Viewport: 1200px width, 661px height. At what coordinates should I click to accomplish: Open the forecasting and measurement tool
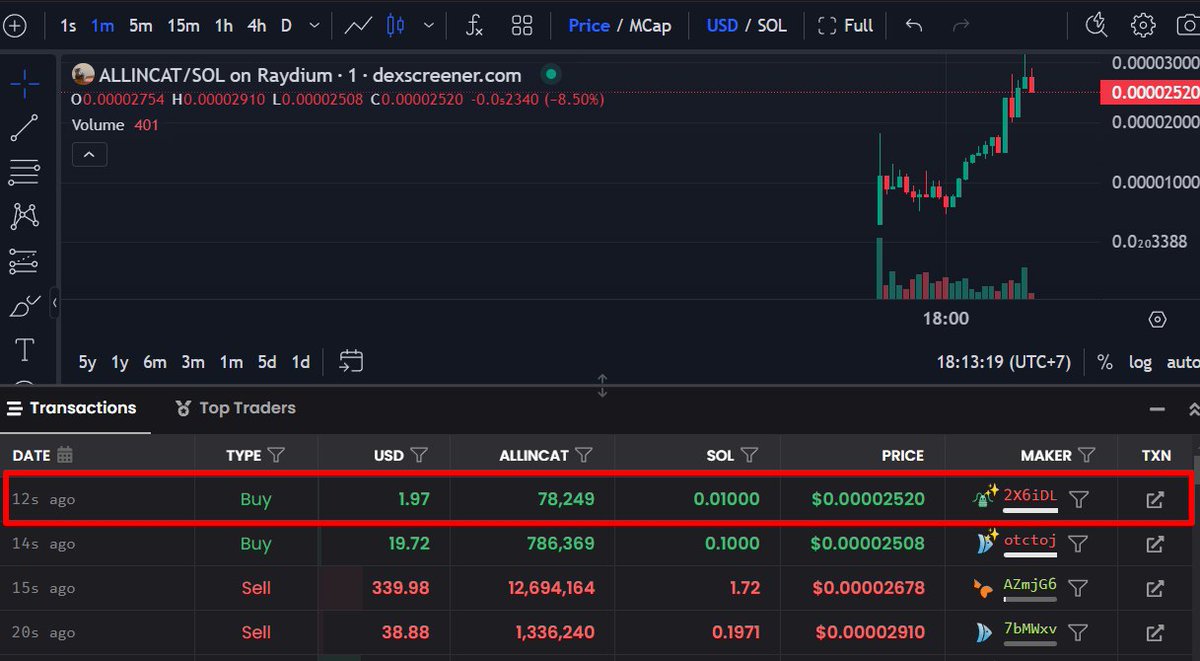pyautogui.click(x=24, y=261)
